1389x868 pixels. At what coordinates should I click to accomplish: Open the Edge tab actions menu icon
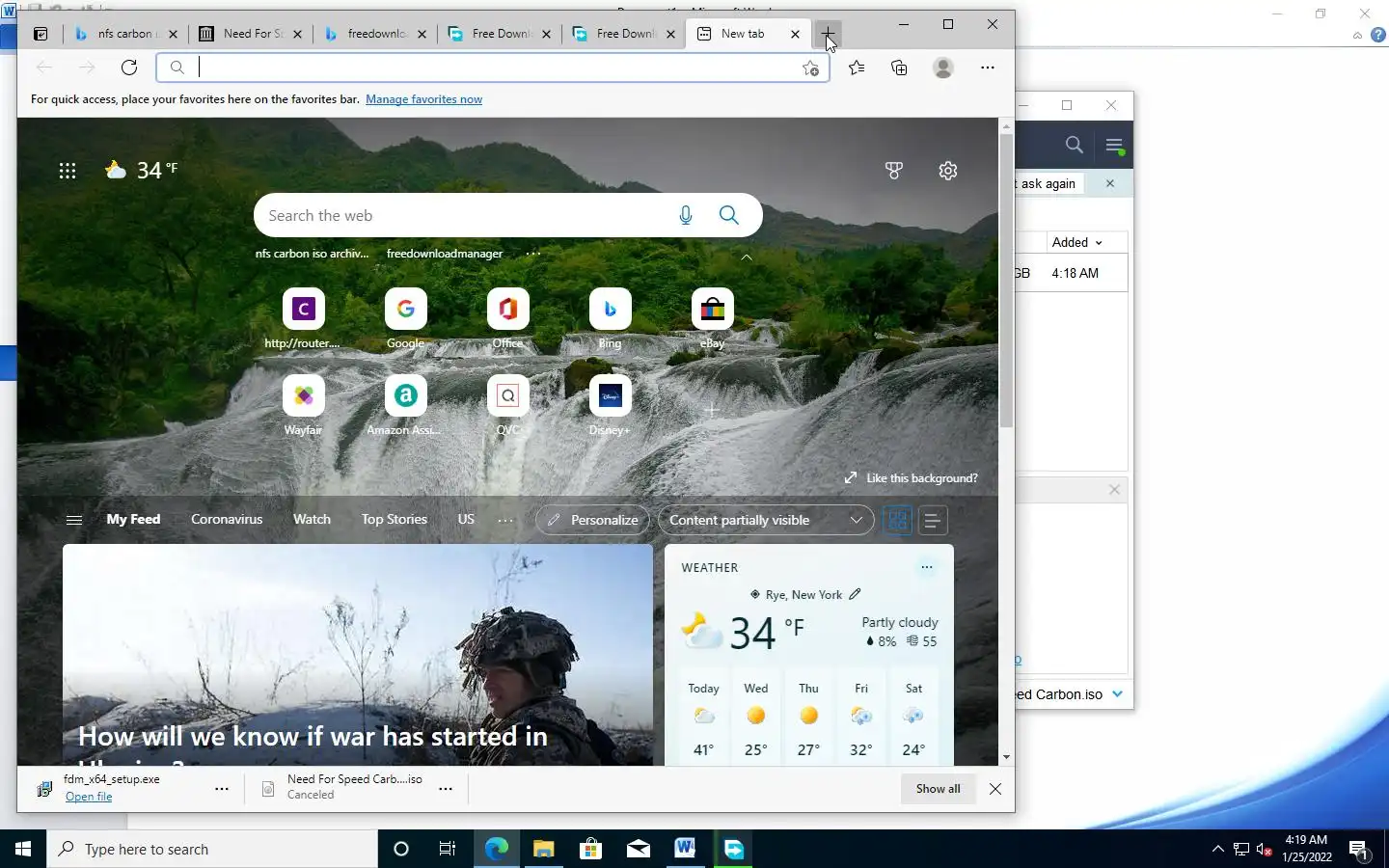coord(41,34)
